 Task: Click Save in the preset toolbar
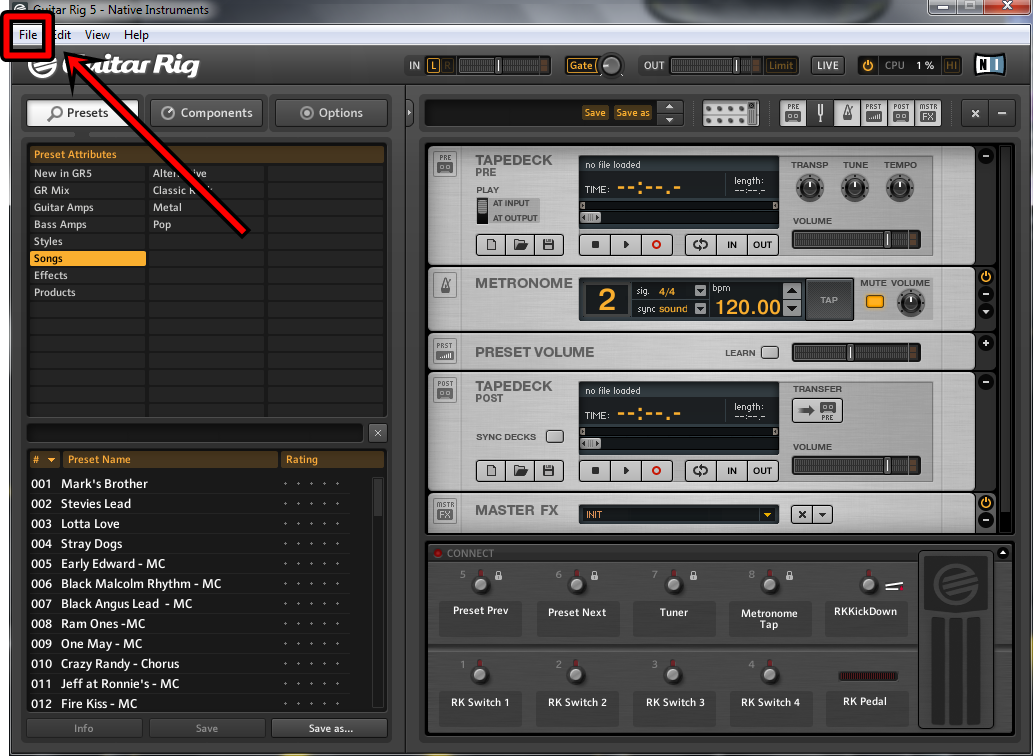595,113
